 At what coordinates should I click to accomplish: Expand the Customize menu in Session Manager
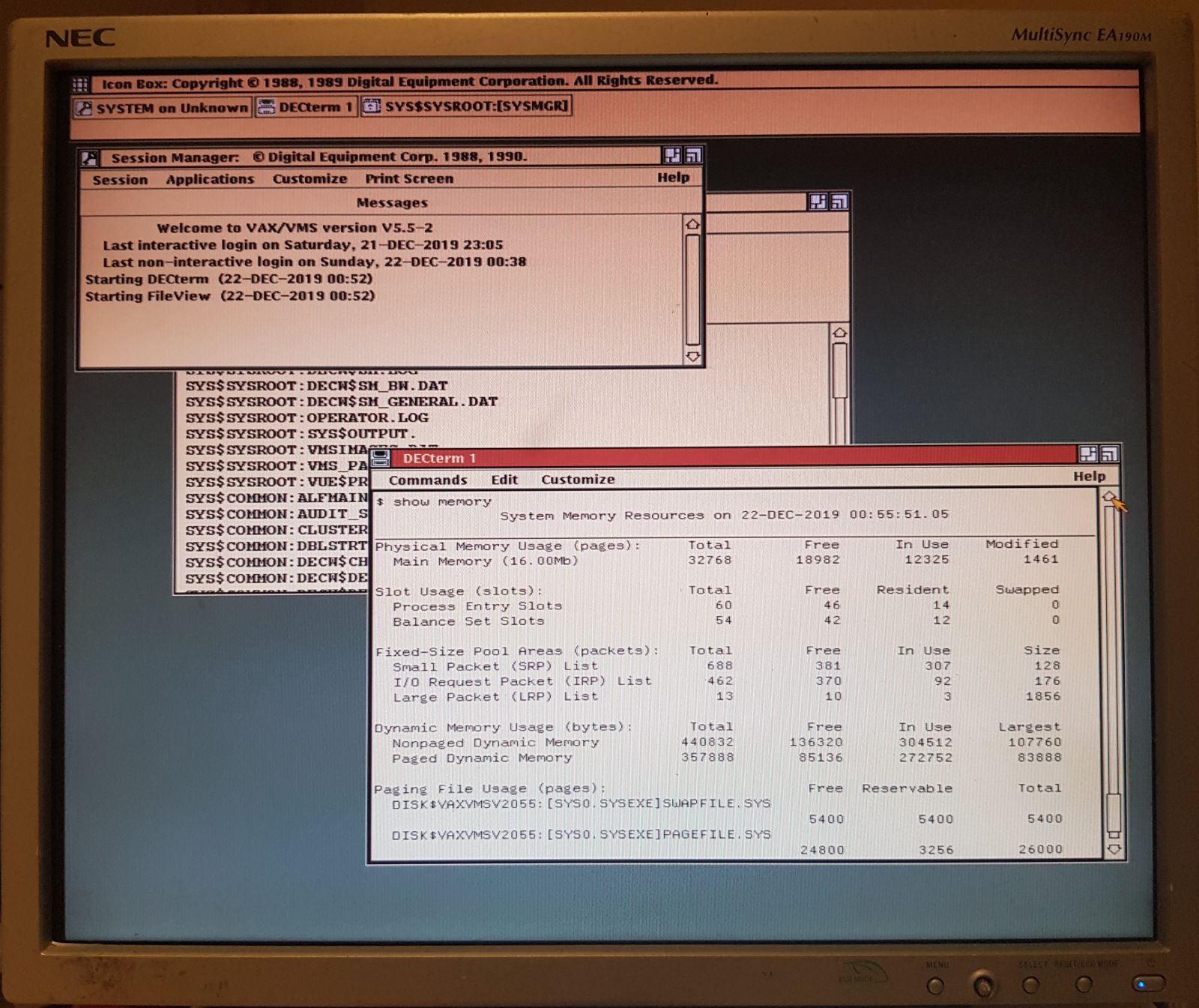(x=309, y=179)
